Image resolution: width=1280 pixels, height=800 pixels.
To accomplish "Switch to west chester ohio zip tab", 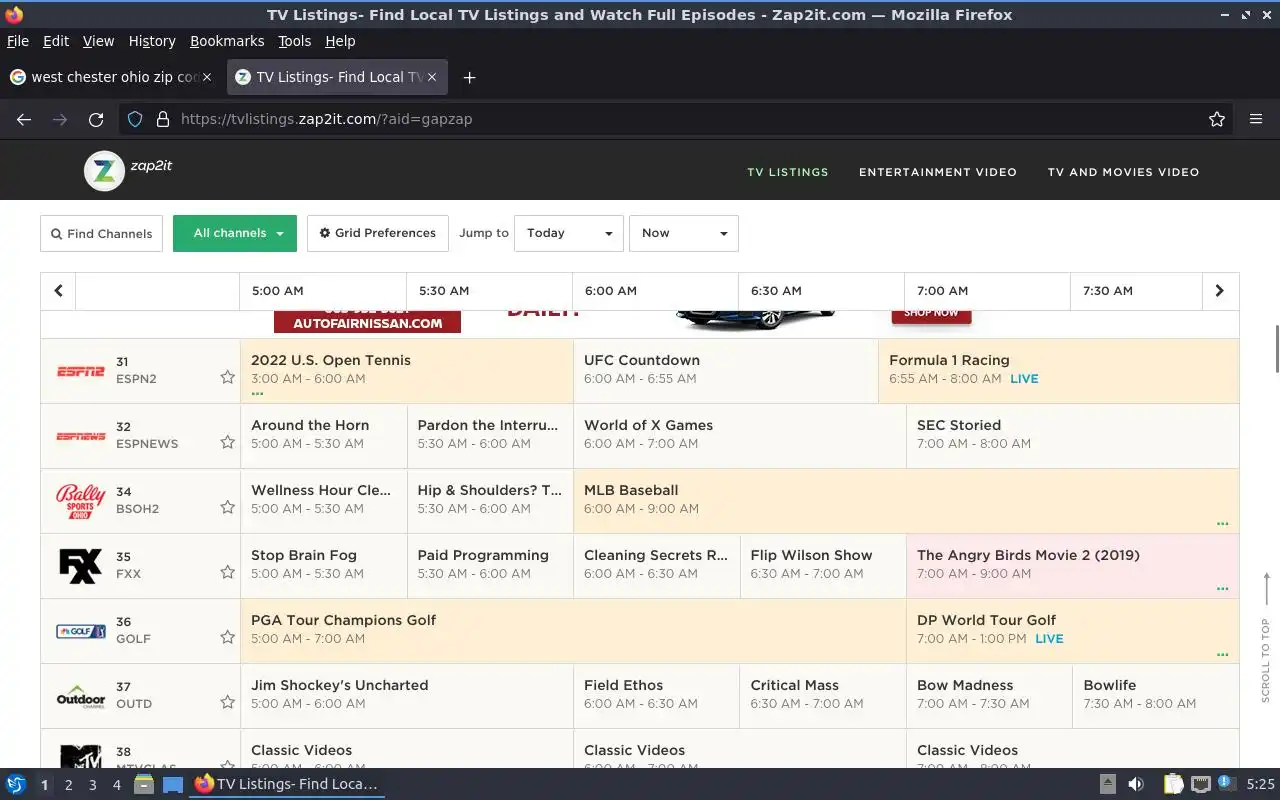I will click(x=110, y=77).
